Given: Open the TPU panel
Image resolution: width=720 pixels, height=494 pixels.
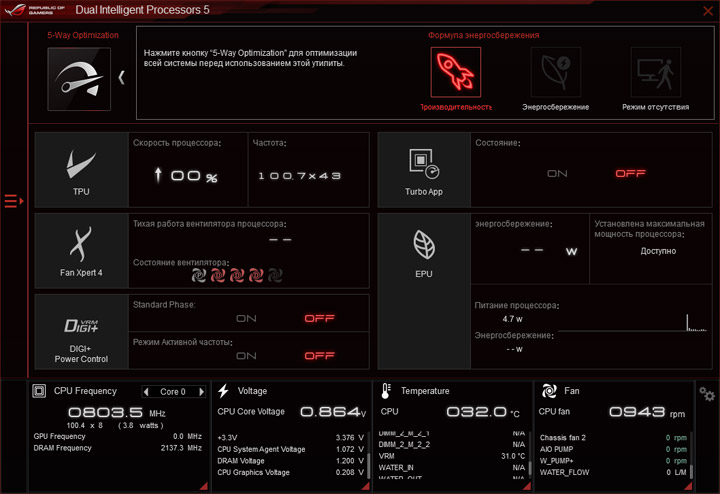Looking at the screenshot, I should 82,170.
